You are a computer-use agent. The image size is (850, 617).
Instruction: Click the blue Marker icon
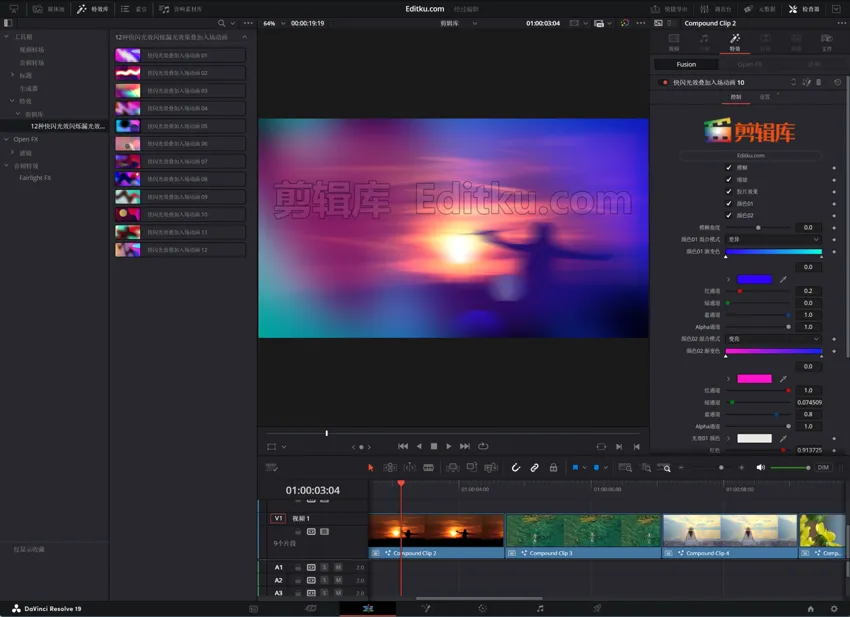pos(596,467)
